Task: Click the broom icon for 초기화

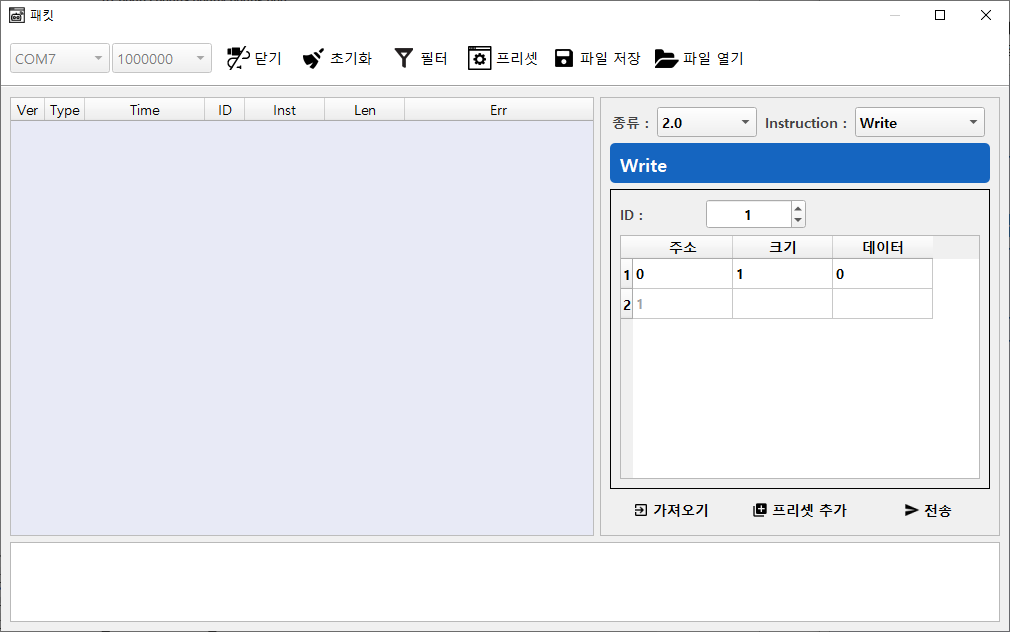Action: pyautogui.click(x=313, y=59)
